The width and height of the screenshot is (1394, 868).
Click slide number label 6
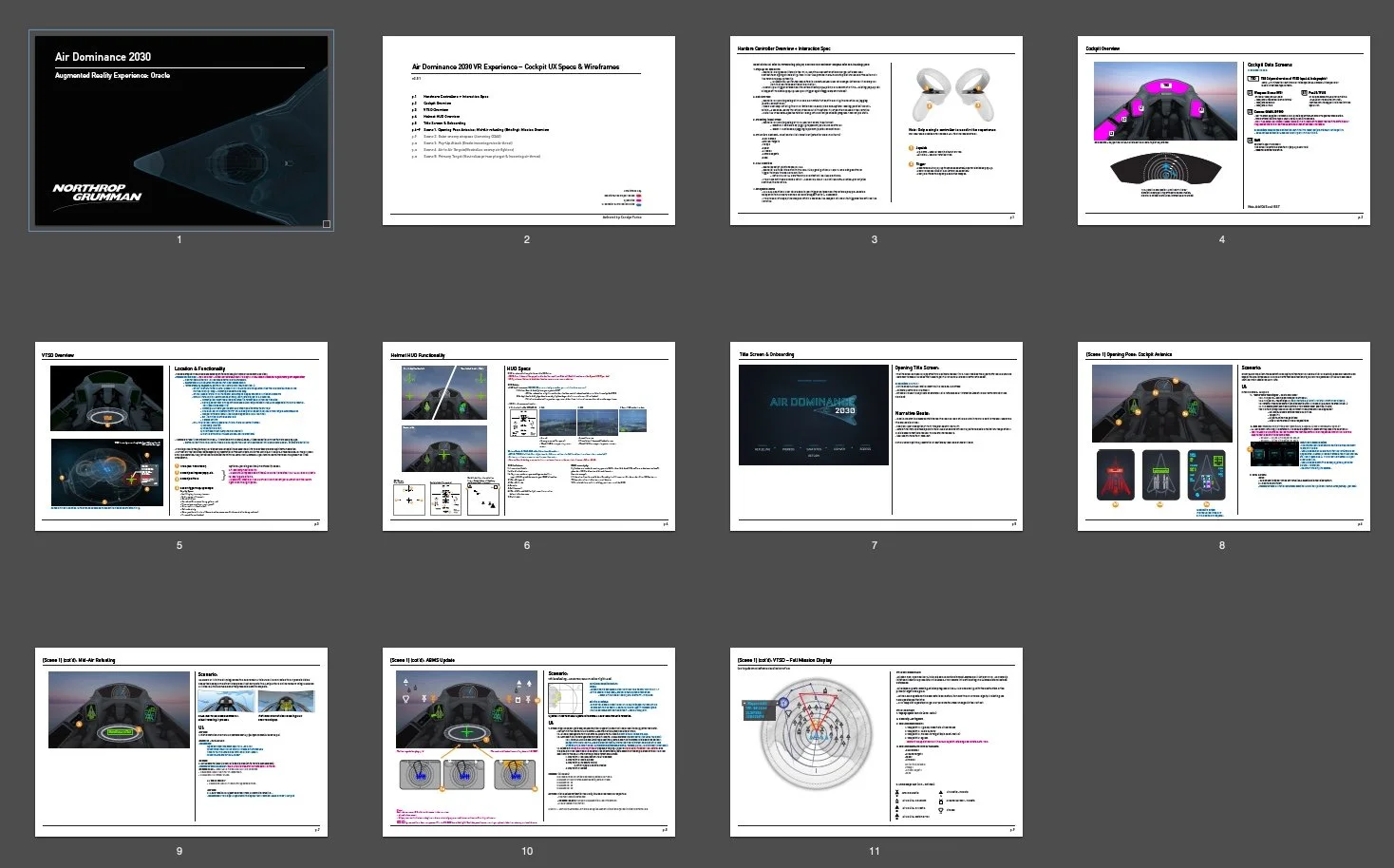pos(527,545)
